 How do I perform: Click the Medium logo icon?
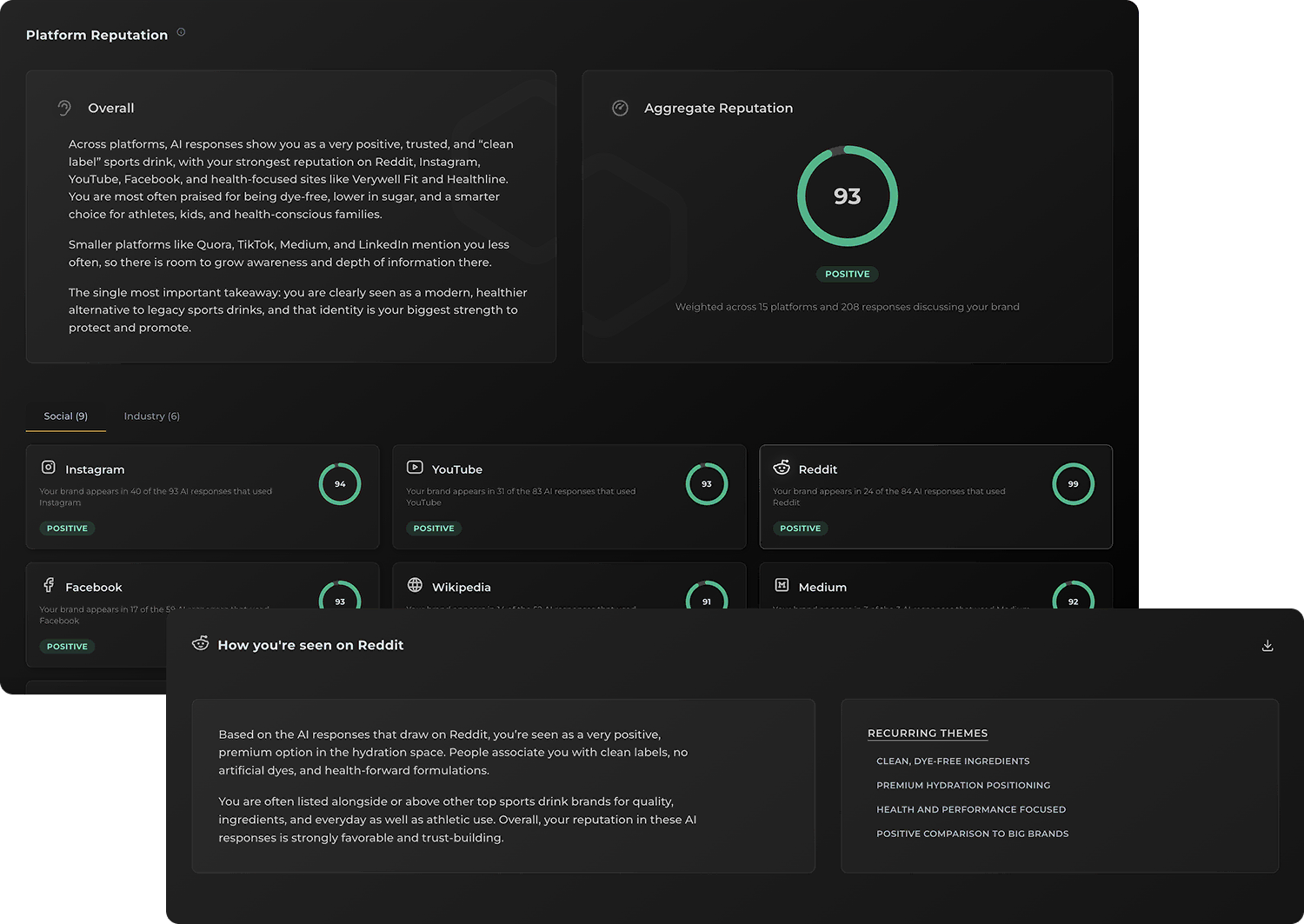[782, 585]
